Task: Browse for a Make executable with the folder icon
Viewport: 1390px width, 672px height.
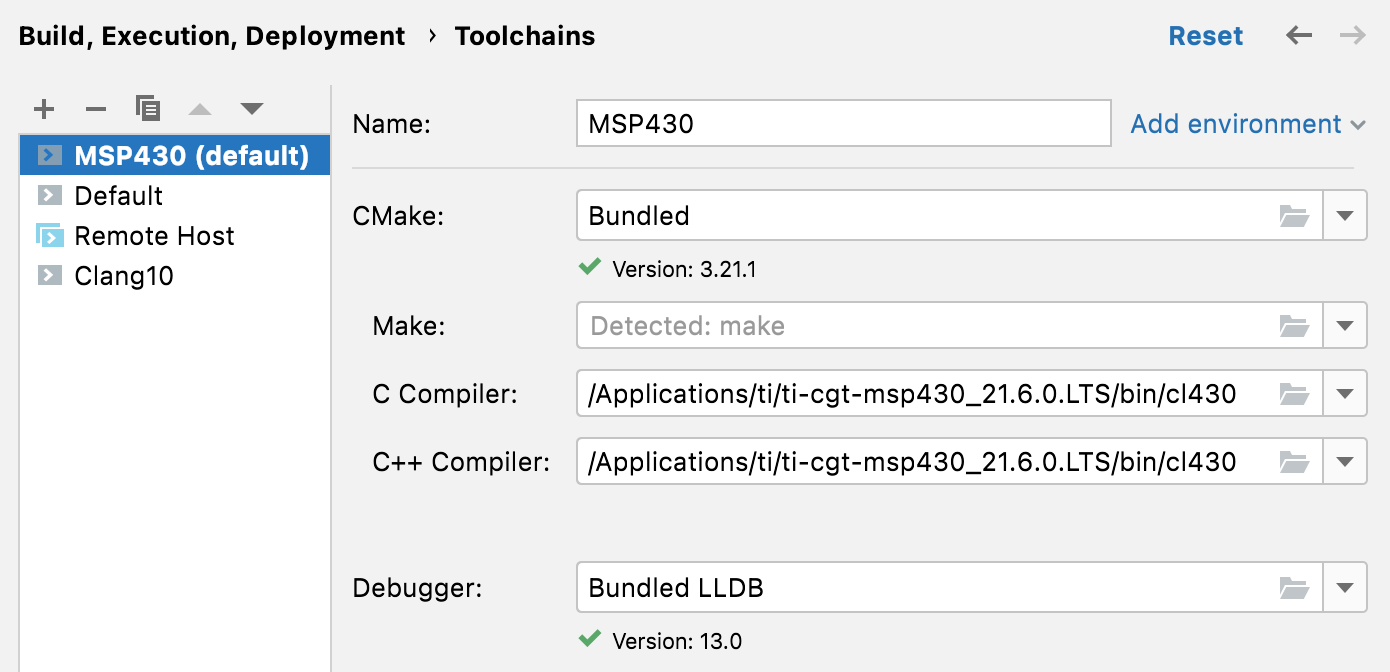Action: pos(1295,325)
